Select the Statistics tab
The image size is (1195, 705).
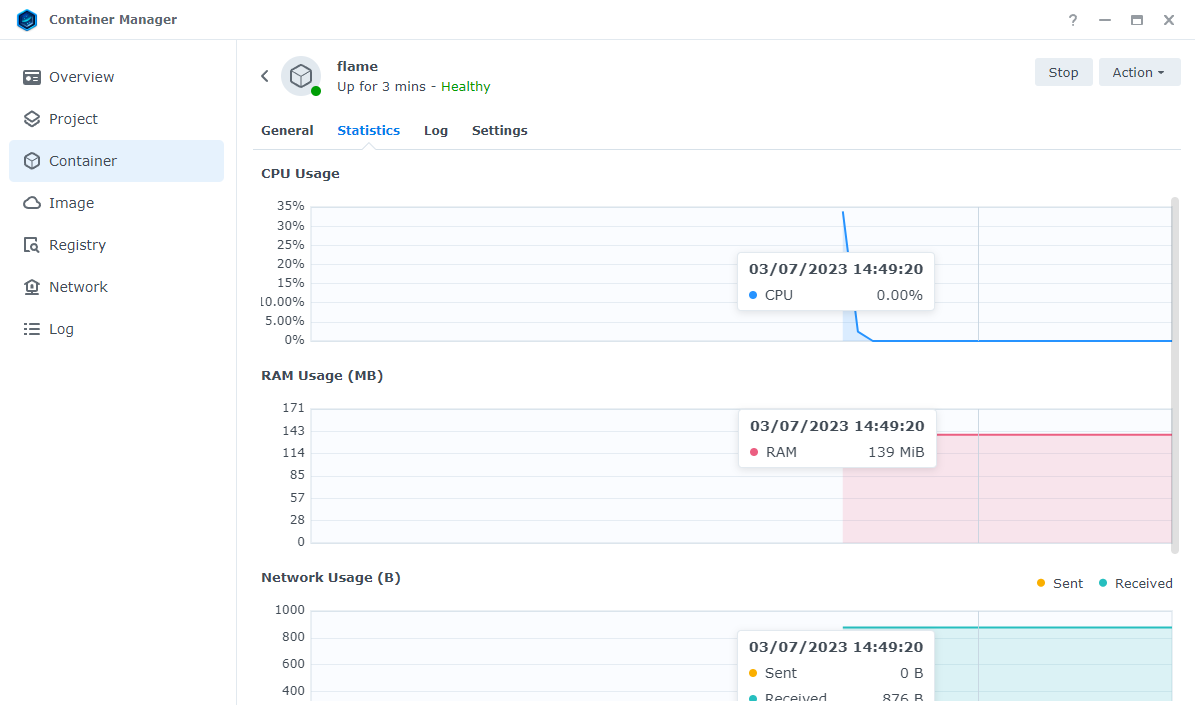368,130
